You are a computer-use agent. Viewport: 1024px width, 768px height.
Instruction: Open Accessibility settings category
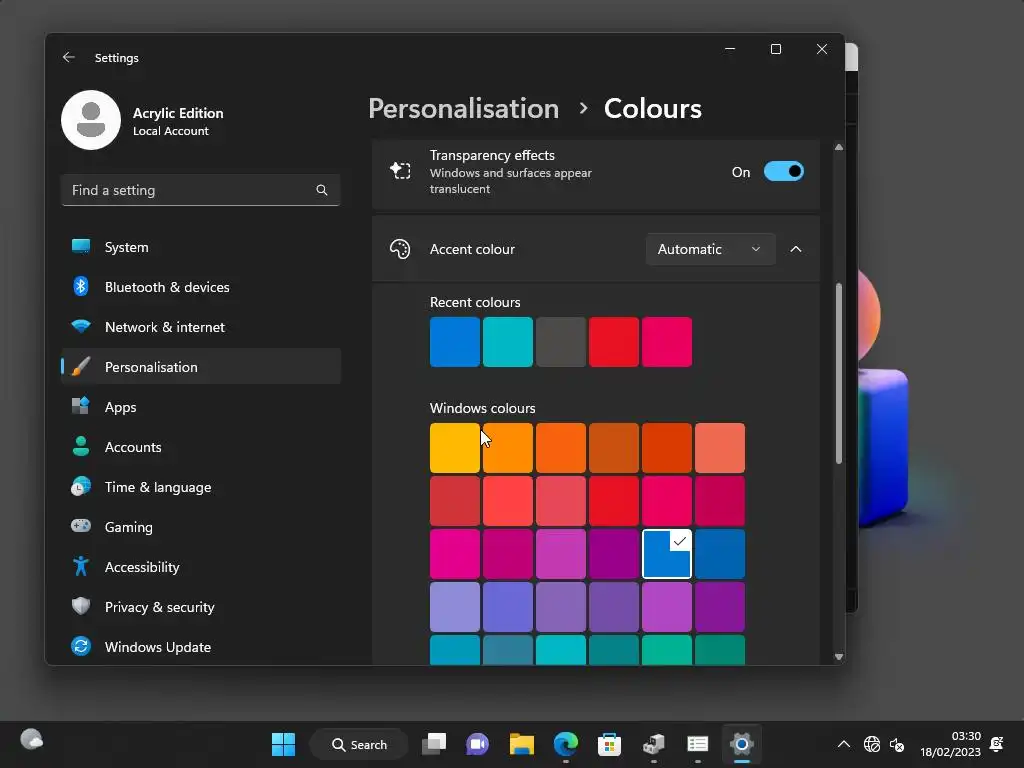[201, 567]
